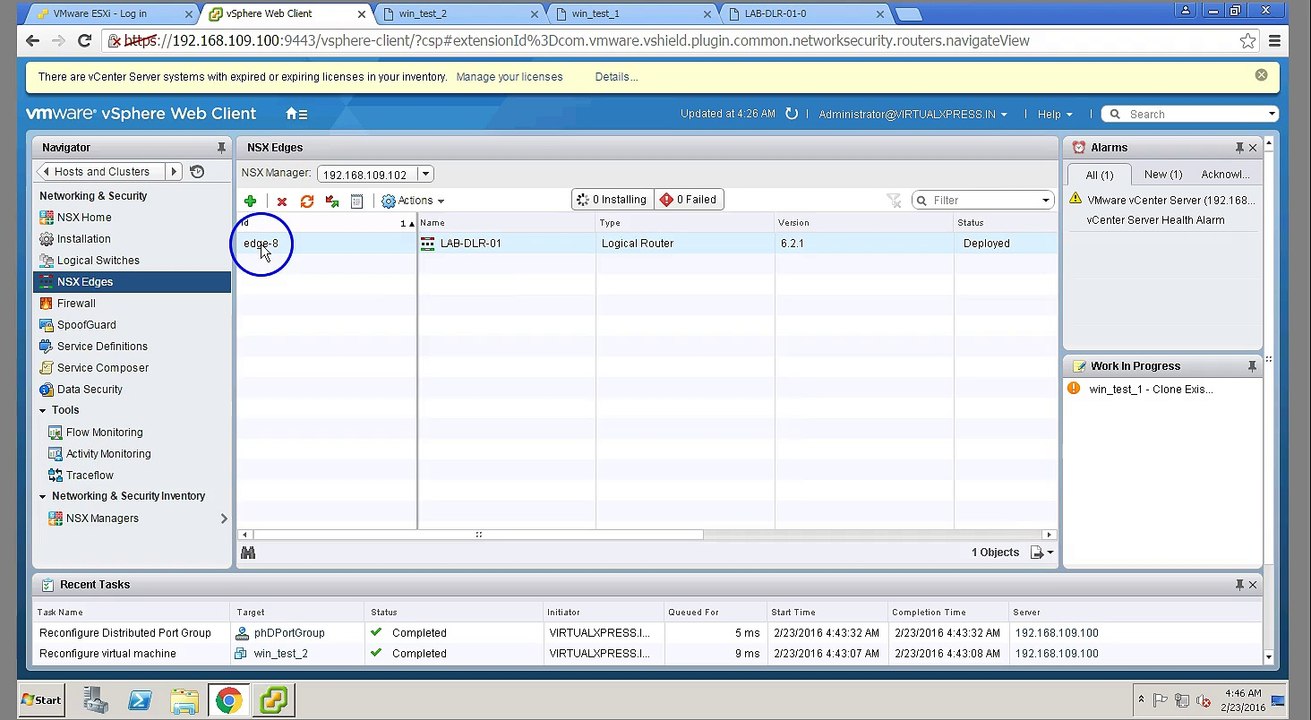The width and height of the screenshot is (1311, 720).
Task: Click the 0 Failed status button
Action: pyautogui.click(x=689, y=200)
